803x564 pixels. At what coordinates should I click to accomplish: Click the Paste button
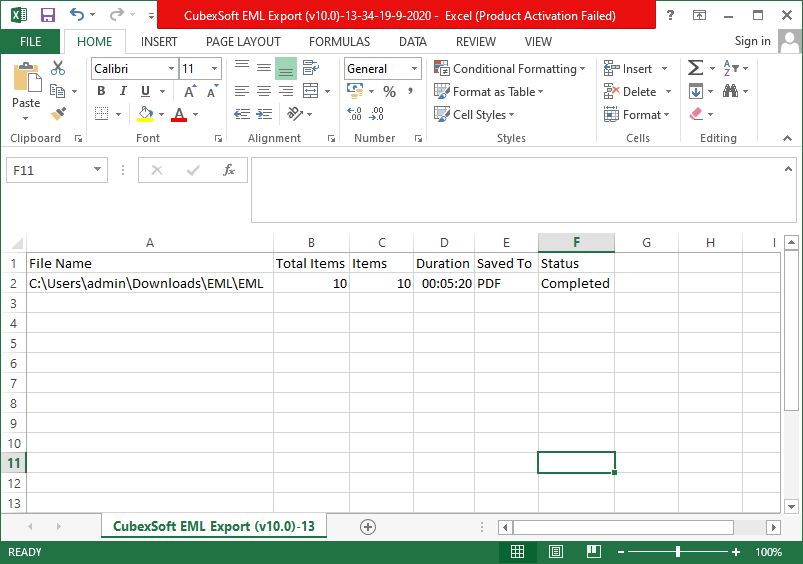(26, 88)
